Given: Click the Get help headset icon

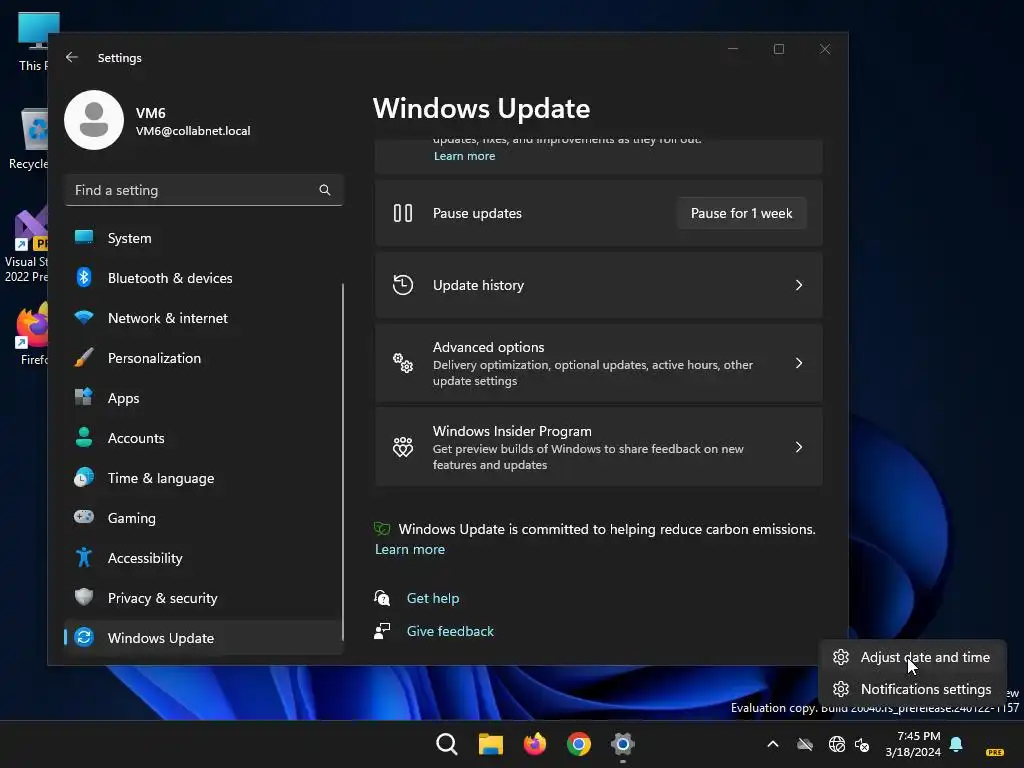Looking at the screenshot, I should (x=382, y=598).
